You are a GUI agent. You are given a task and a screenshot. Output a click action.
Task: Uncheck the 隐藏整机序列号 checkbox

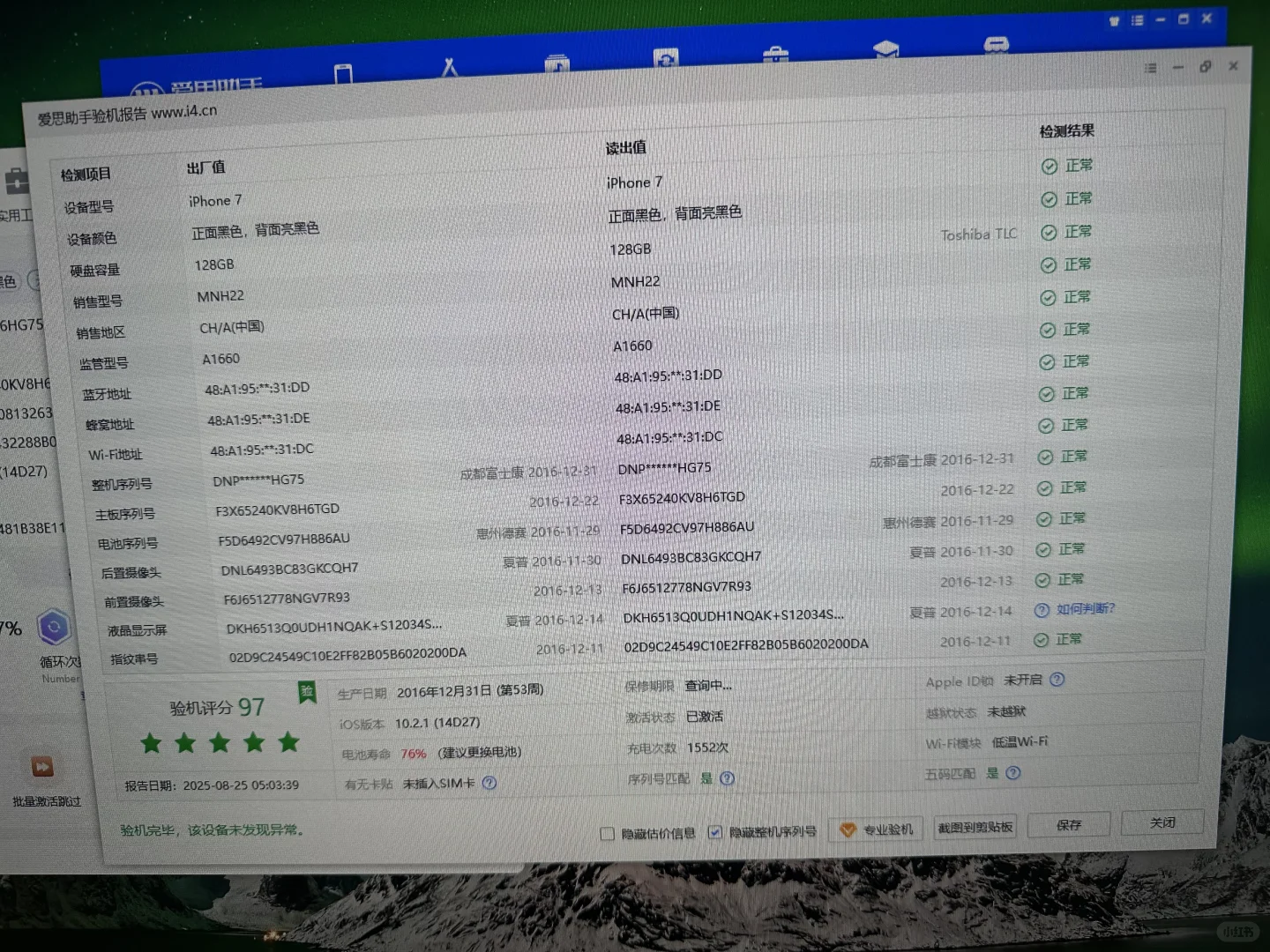pos(714,831)
